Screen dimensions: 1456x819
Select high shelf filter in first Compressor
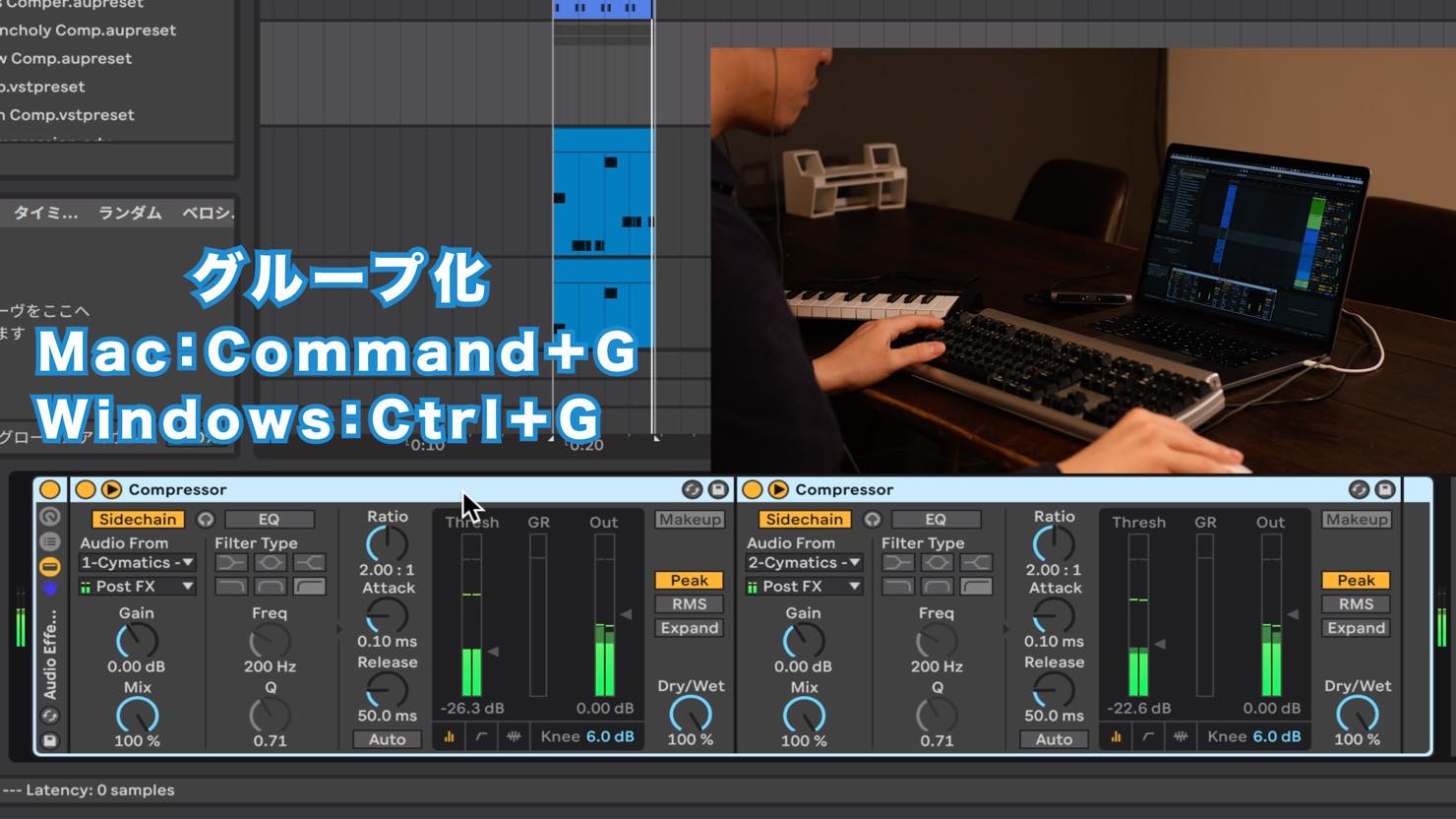pos(310,562)
